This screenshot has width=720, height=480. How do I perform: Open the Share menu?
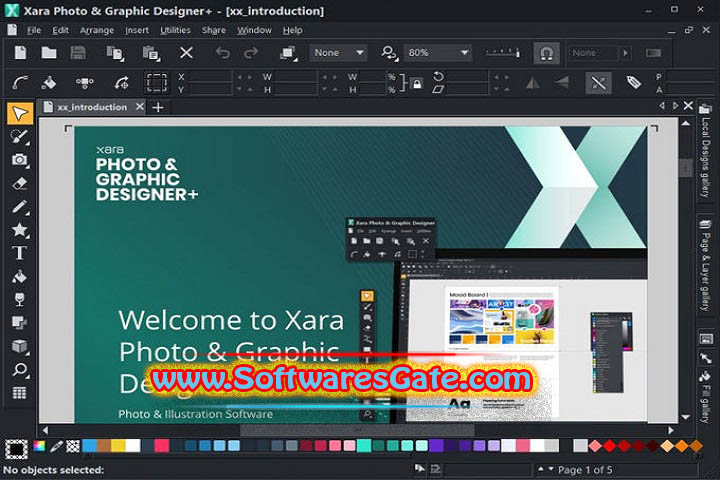pos(214,30)
